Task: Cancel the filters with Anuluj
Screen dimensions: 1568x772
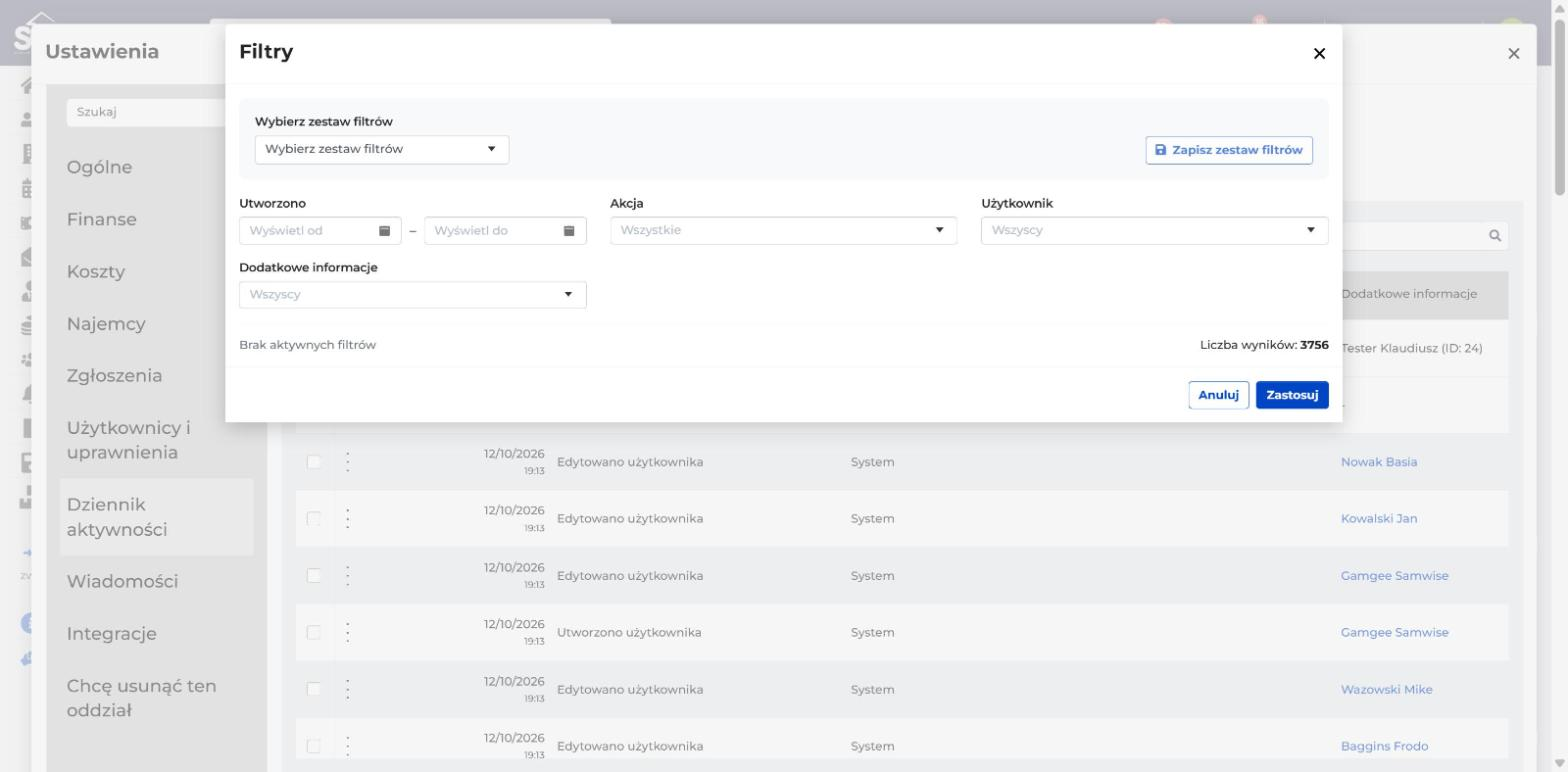Action: 1218,395
